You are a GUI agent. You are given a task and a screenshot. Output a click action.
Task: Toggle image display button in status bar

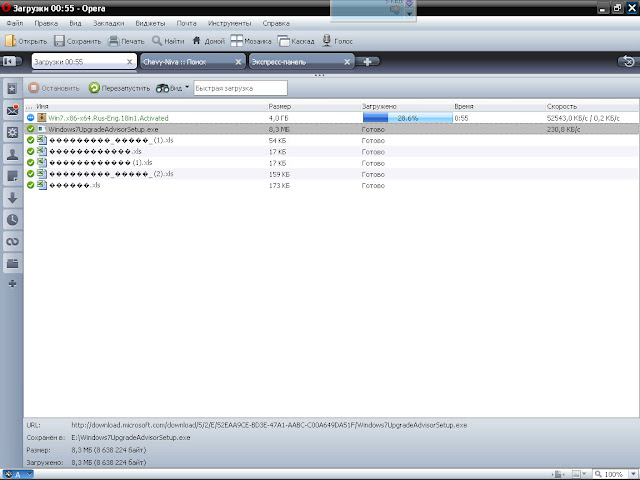coord(576,474)
